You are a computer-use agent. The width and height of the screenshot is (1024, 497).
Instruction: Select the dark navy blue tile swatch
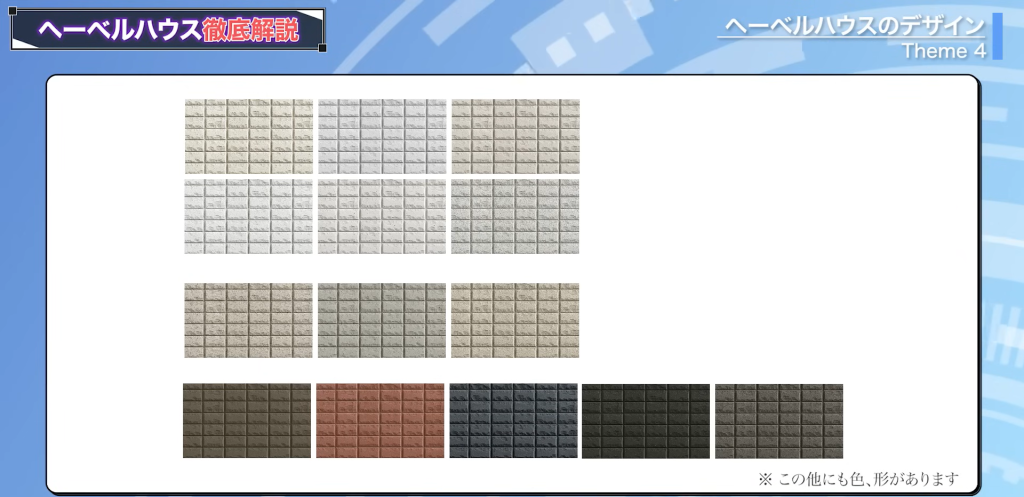[x=513, y=421]
